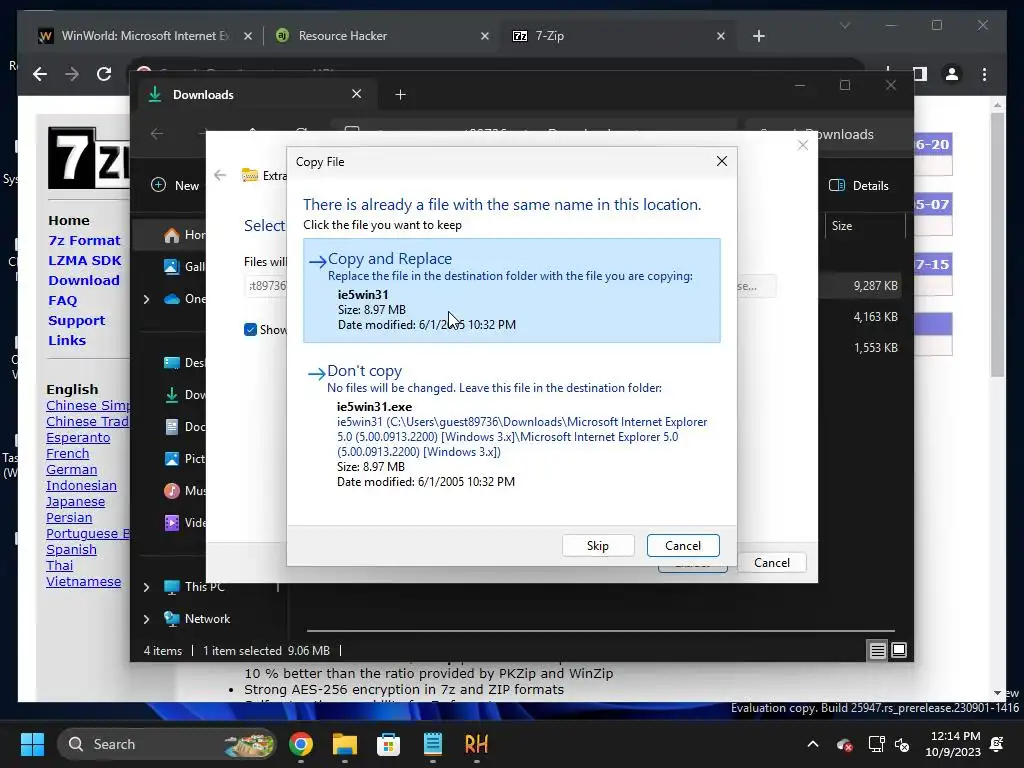
Task: Go back arrow in Extract wizard
Action: [220, 175]
